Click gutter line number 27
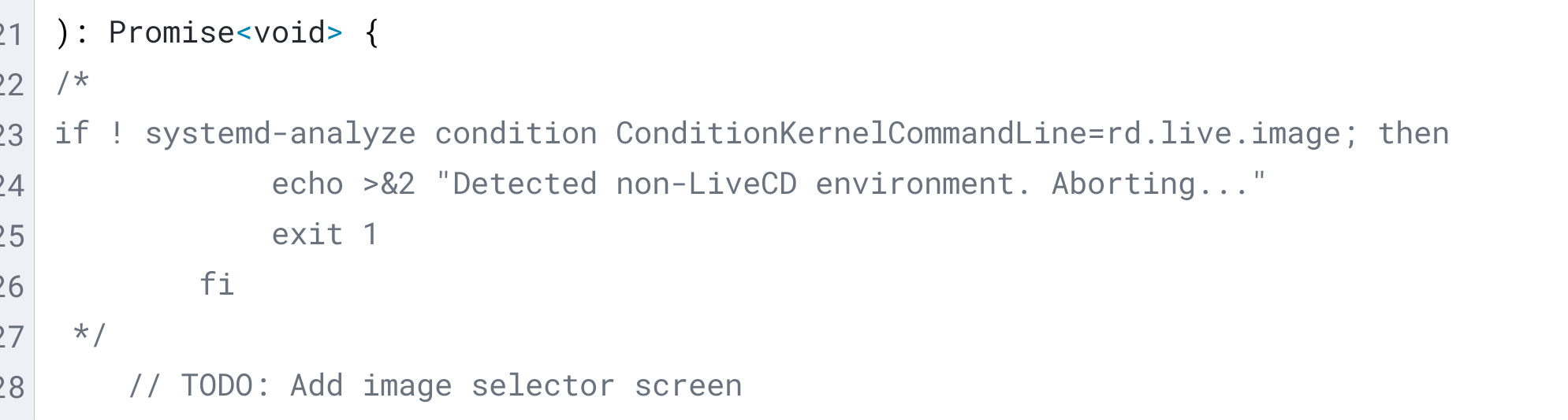Image resolution: width=1568 pixels, height=420 pixels. point(12,336)
